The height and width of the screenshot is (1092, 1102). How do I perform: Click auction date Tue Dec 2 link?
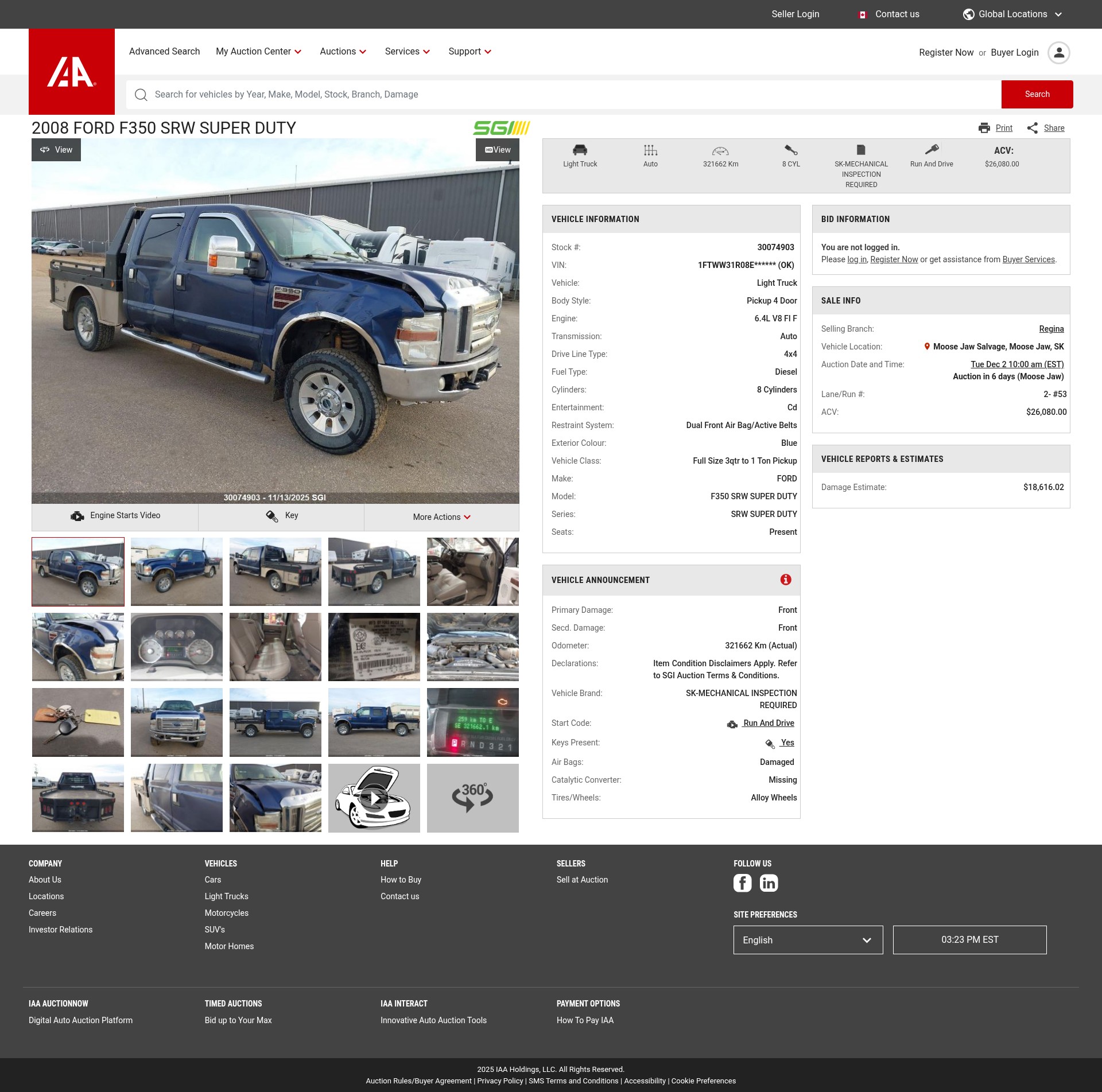tap(1017, 364)
